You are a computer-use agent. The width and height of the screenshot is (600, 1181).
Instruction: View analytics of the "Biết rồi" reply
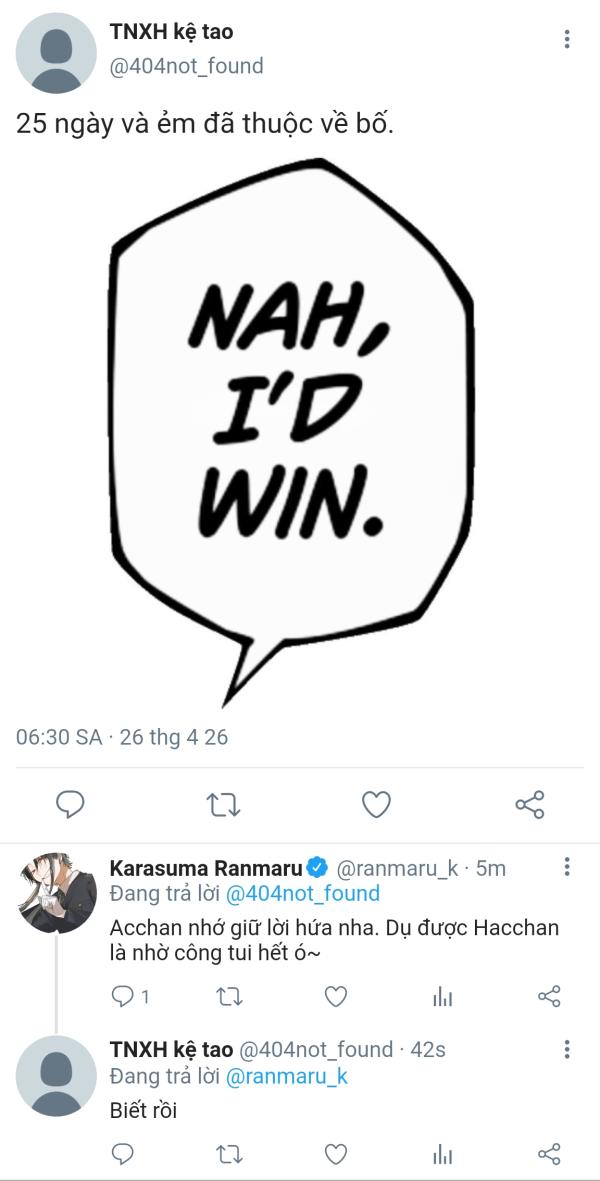(x=442, y=1155)
